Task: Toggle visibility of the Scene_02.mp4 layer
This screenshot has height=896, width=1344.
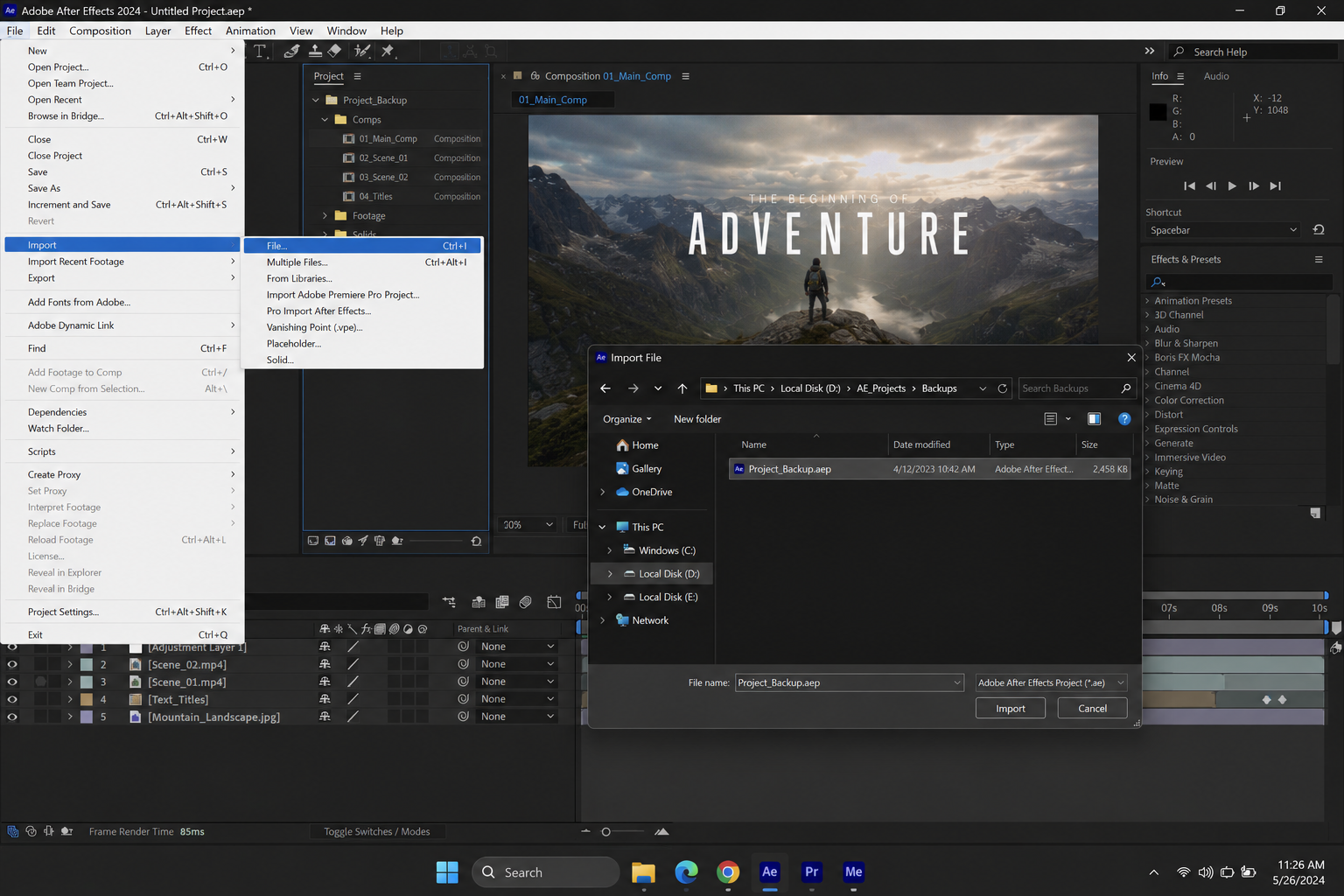Action: tap(12, 664)
